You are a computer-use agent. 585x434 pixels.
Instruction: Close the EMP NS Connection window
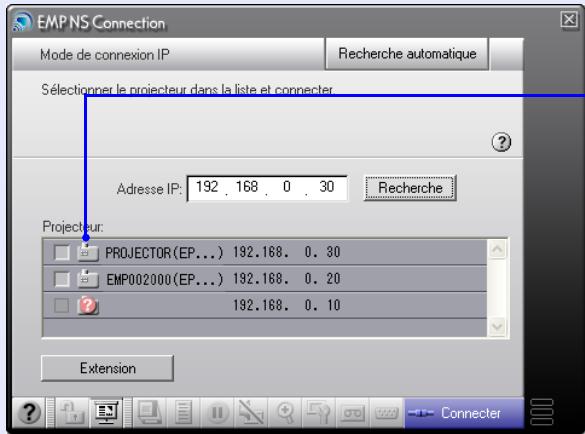tap(569, 19)
